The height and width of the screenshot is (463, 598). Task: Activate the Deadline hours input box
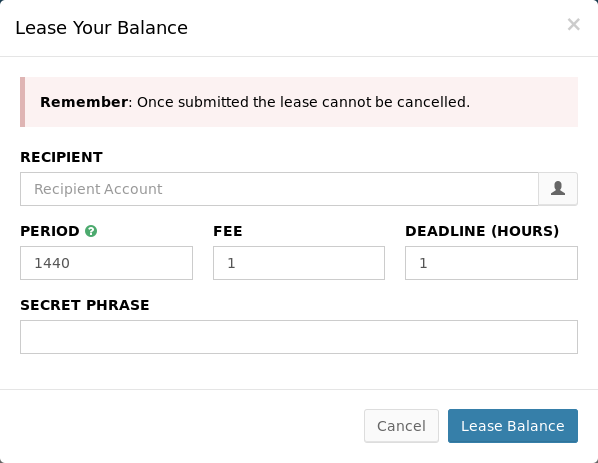coord(491,263)
